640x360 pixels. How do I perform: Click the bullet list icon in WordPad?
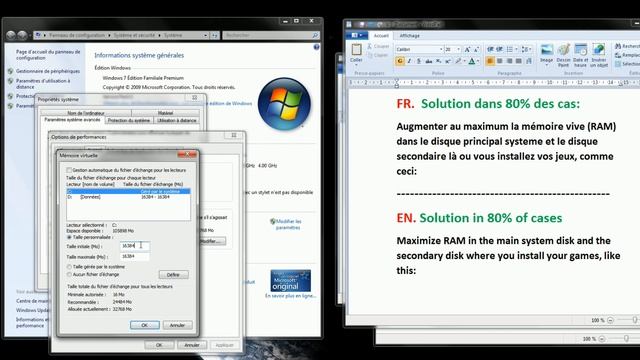(x=510, y=49)
